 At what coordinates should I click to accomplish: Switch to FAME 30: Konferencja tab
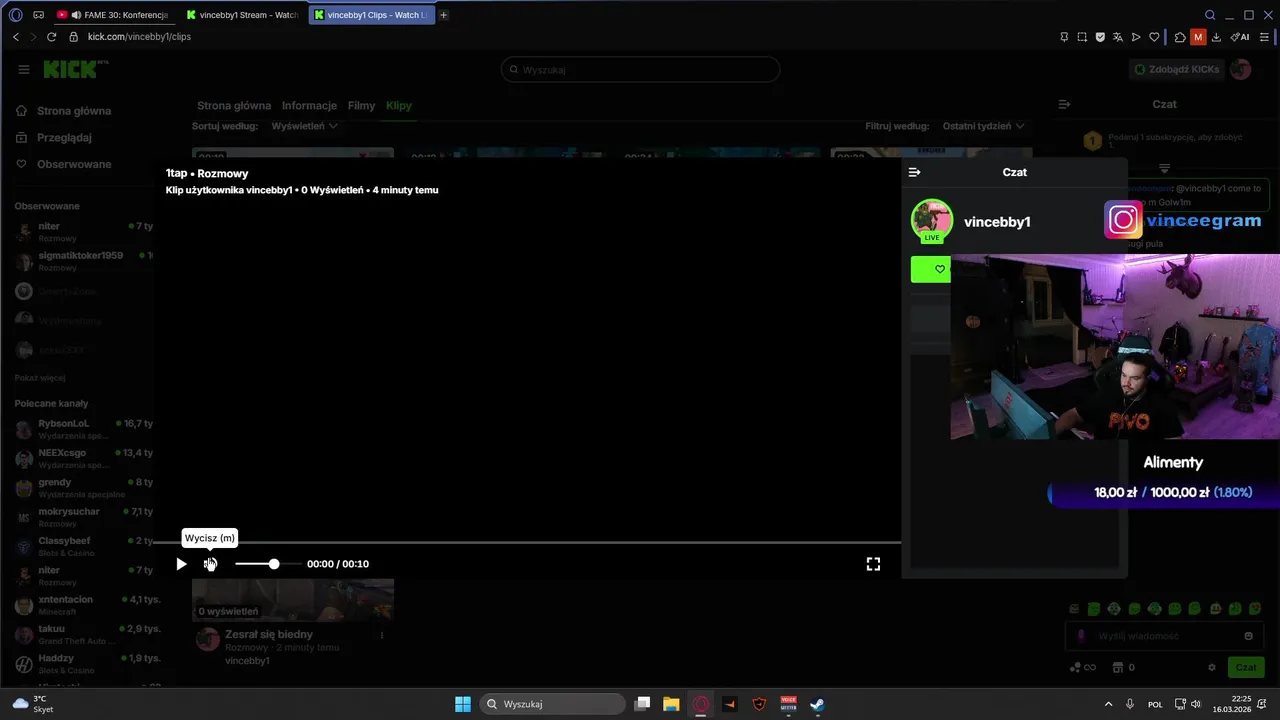[x=113, y=15]
